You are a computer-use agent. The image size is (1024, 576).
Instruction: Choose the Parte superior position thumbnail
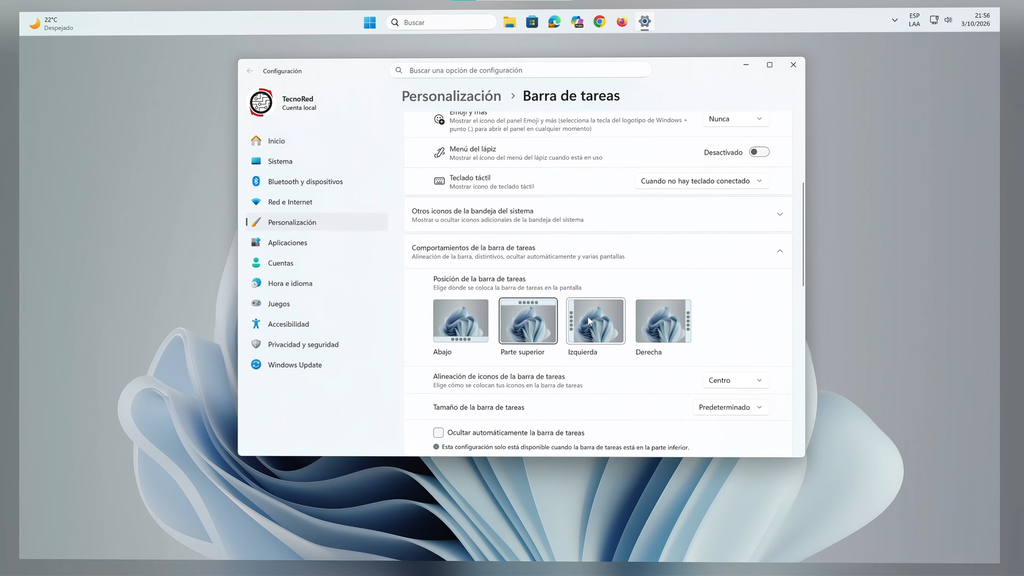528,321
